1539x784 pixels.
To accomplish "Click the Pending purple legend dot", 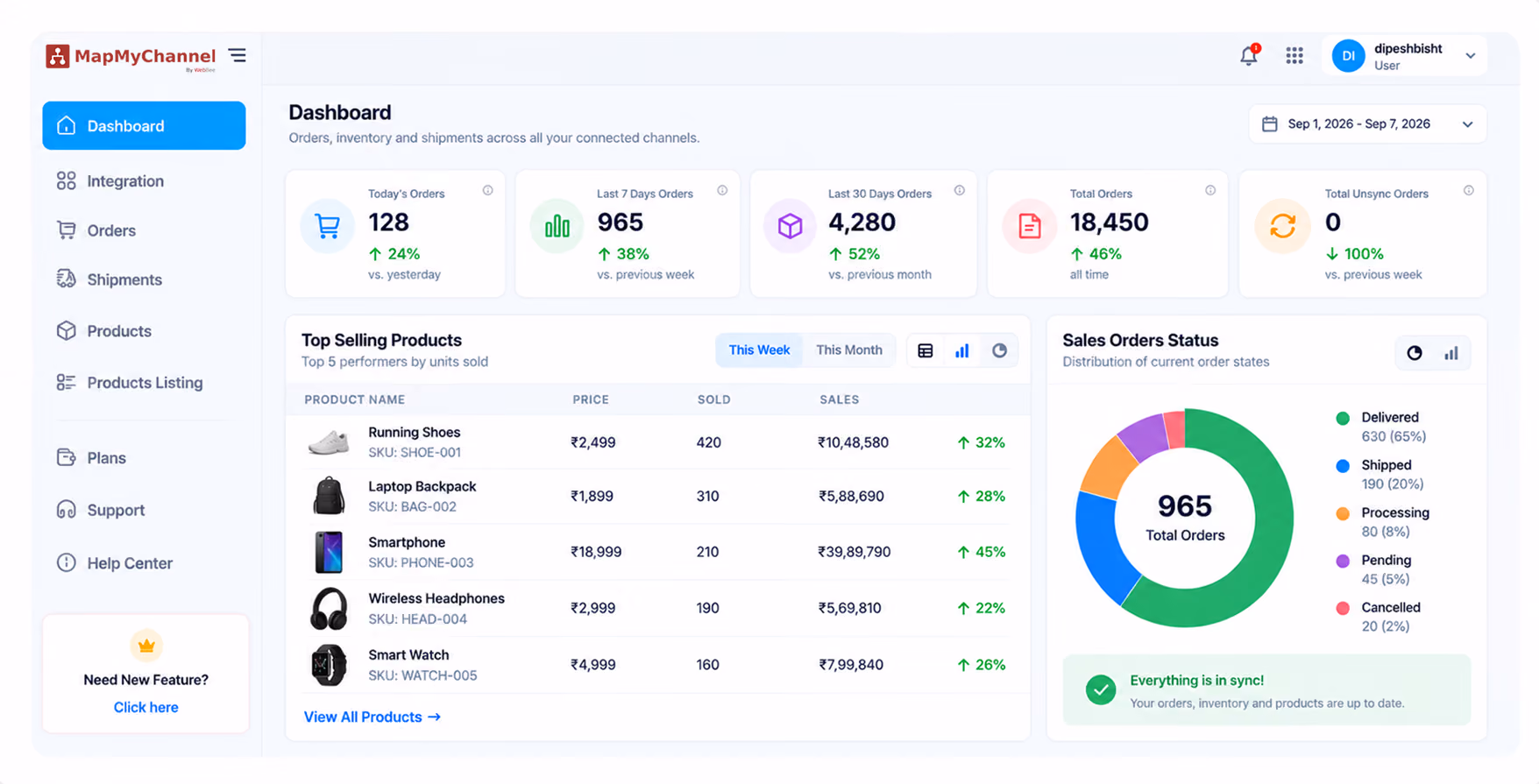I will click(x=1342, y=561).
